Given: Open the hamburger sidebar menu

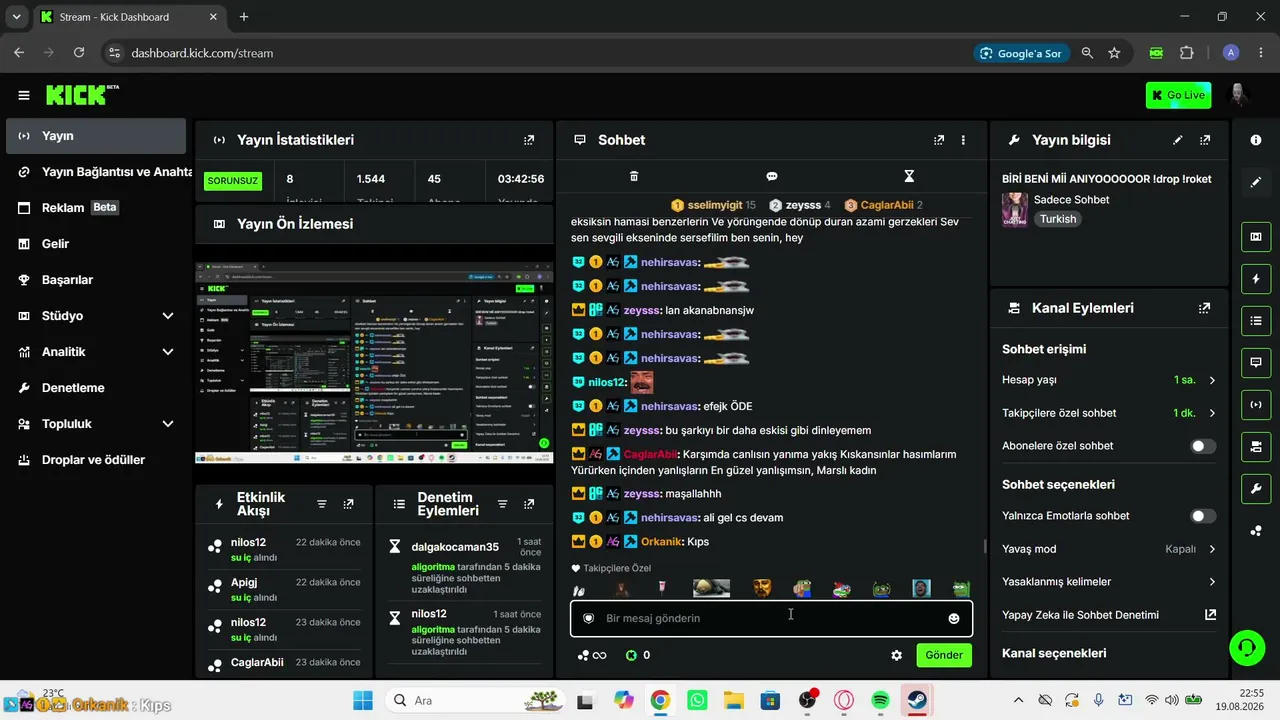Looking at the screenshot, I should (24, 95).
